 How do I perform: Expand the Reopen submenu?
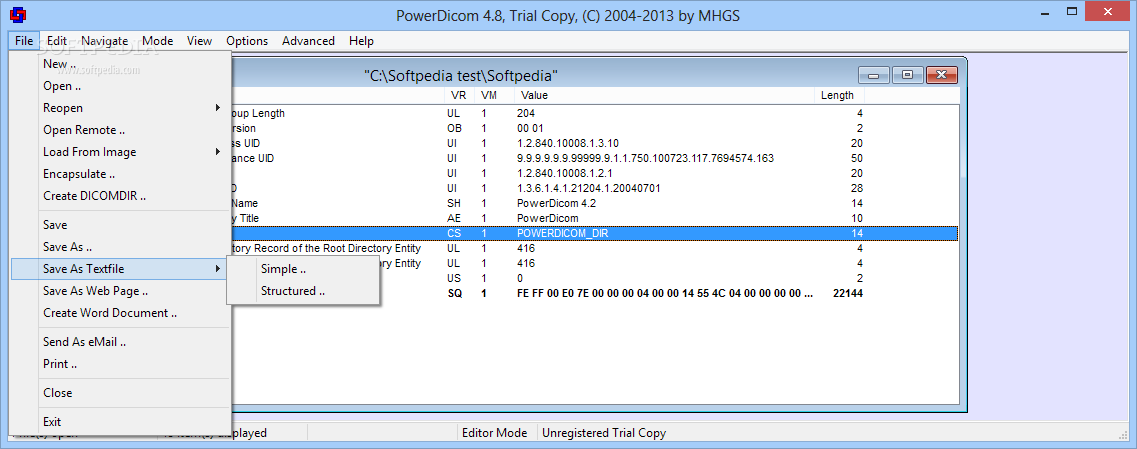pyautogui.click(x=121, y=108)
